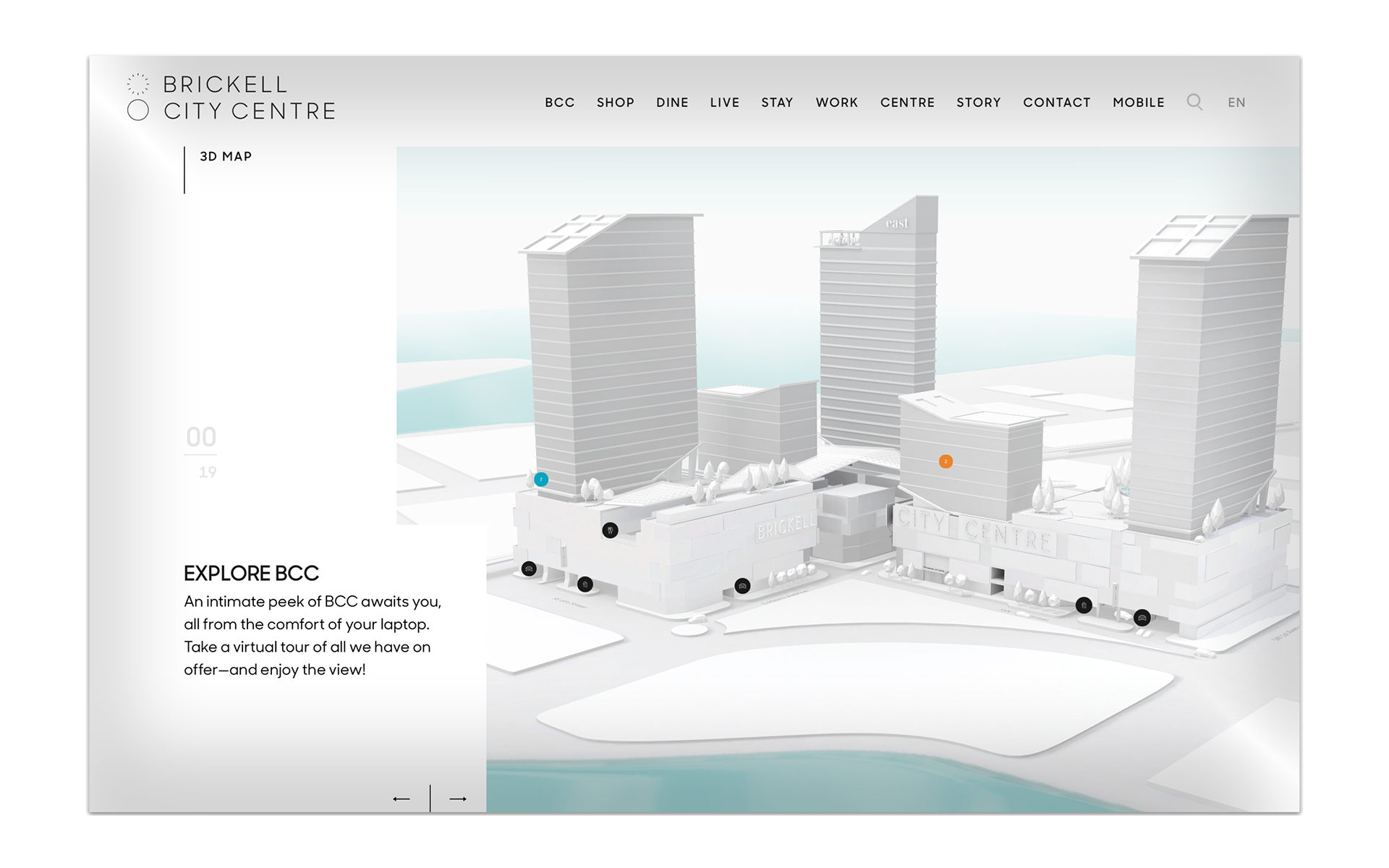Go to previous slide with left arrow

402,799
